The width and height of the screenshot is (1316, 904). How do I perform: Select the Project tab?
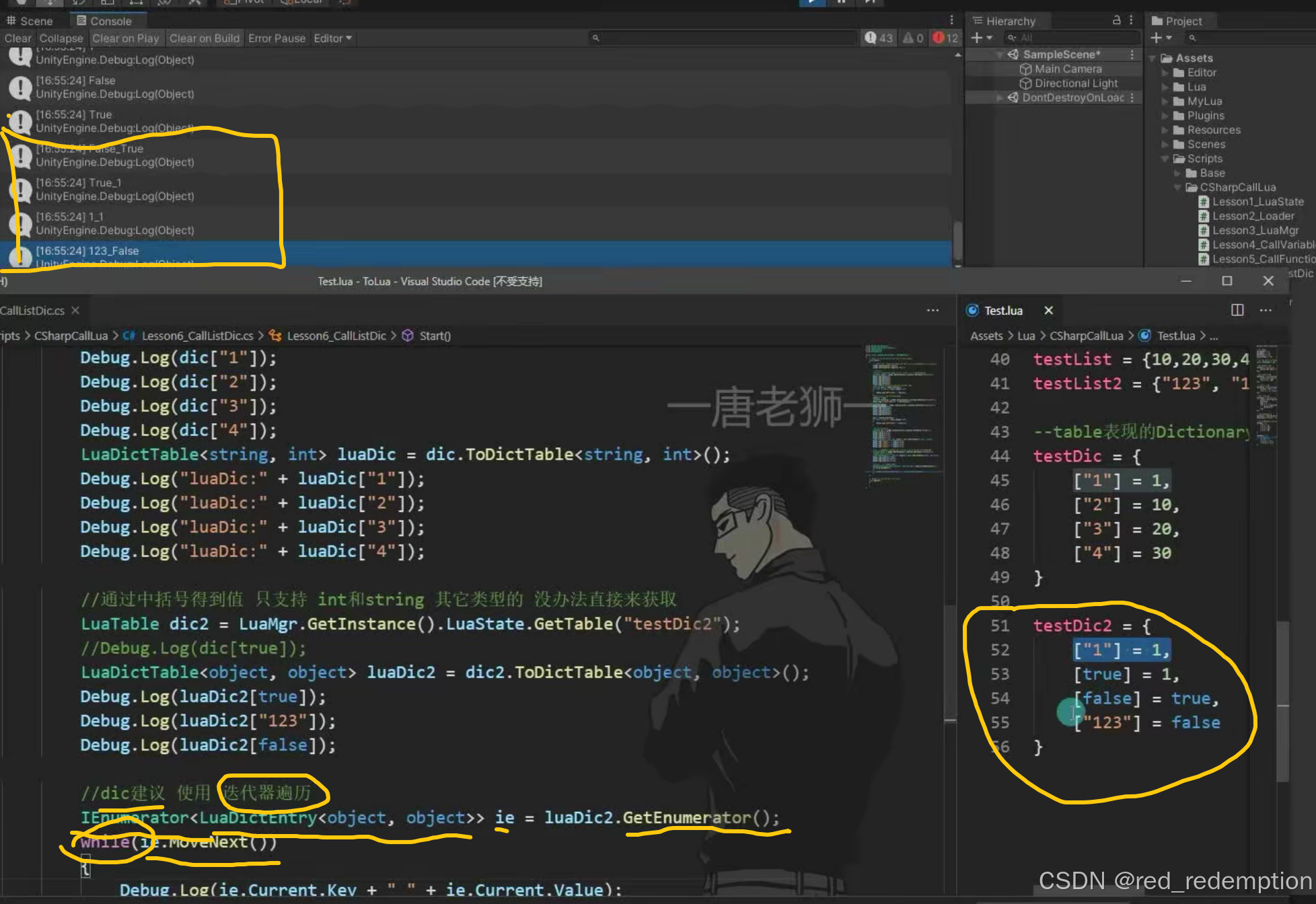tap(1177, 21)
